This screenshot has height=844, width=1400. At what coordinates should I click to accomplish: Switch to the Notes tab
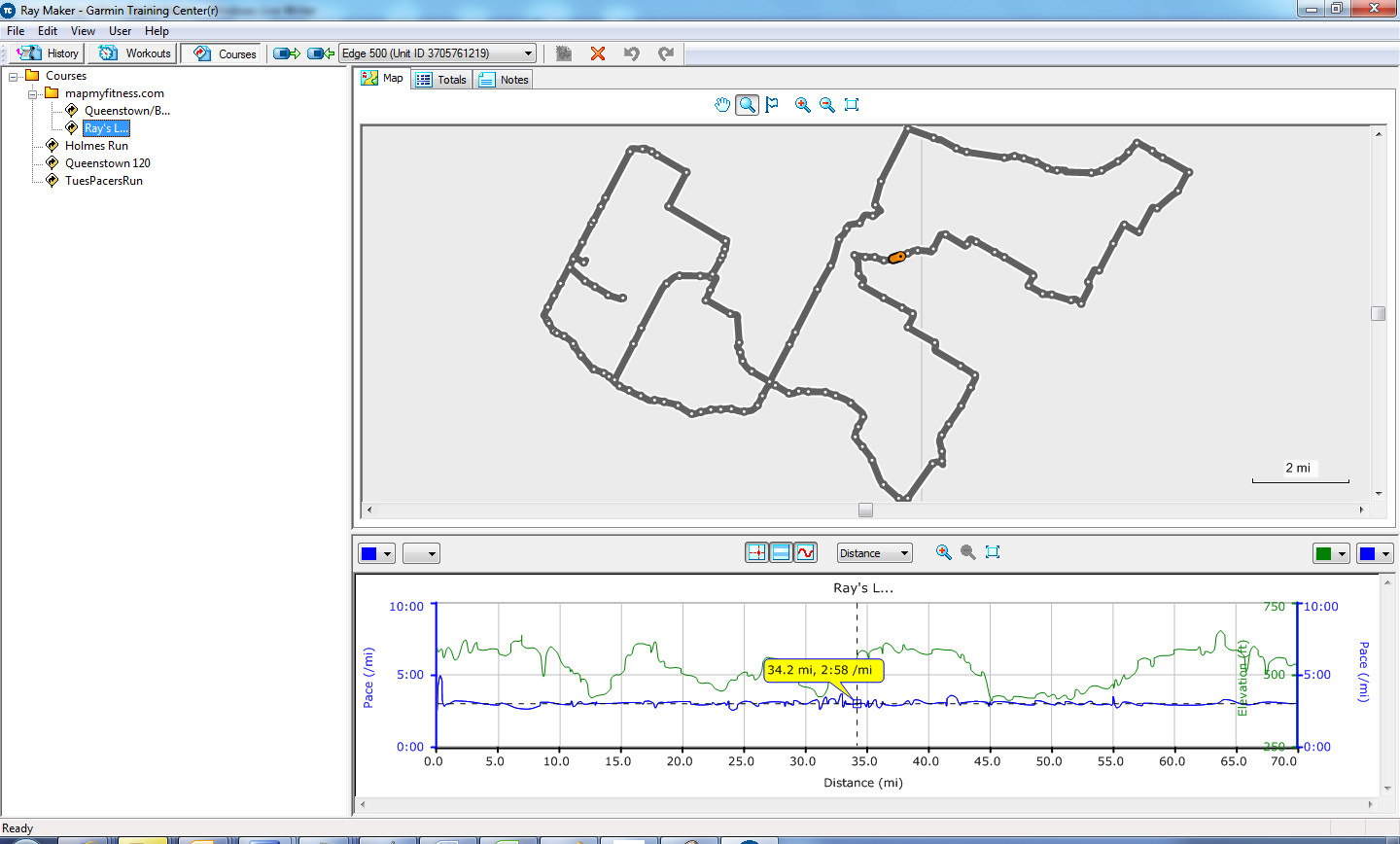pos(504,80)
